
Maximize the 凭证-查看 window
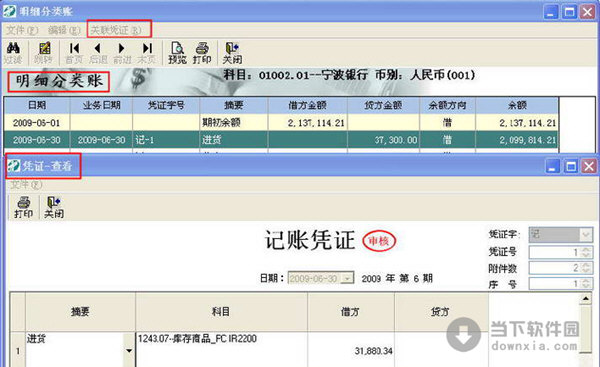point(571,166)
